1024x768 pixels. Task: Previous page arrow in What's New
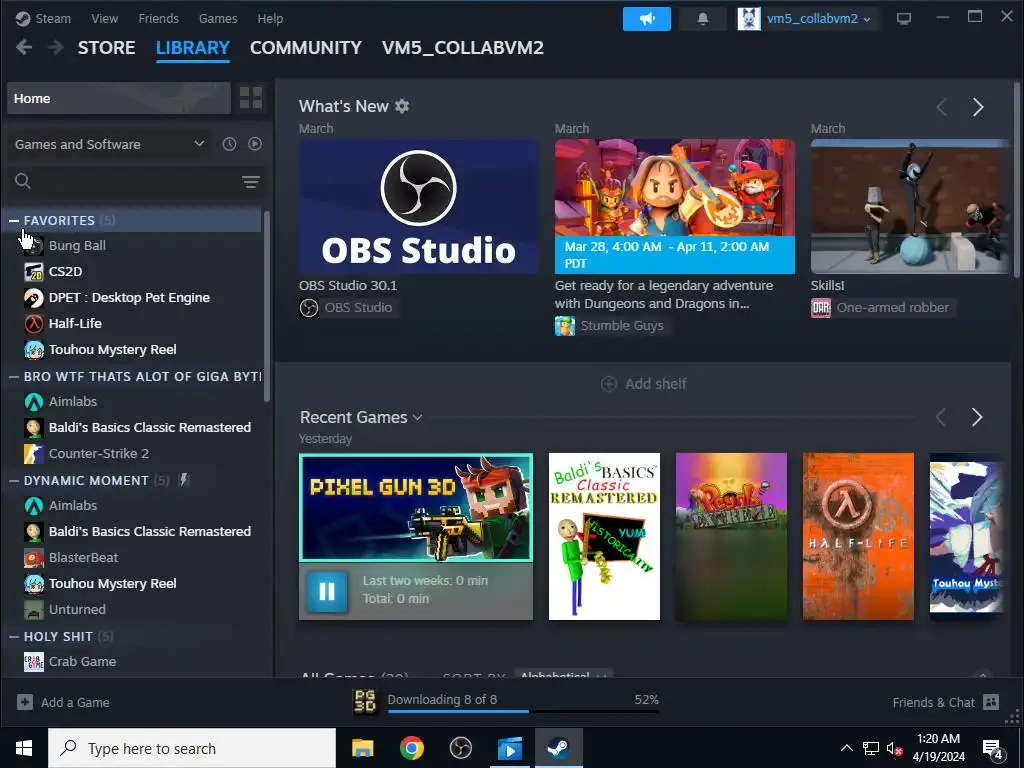(942, 107)
